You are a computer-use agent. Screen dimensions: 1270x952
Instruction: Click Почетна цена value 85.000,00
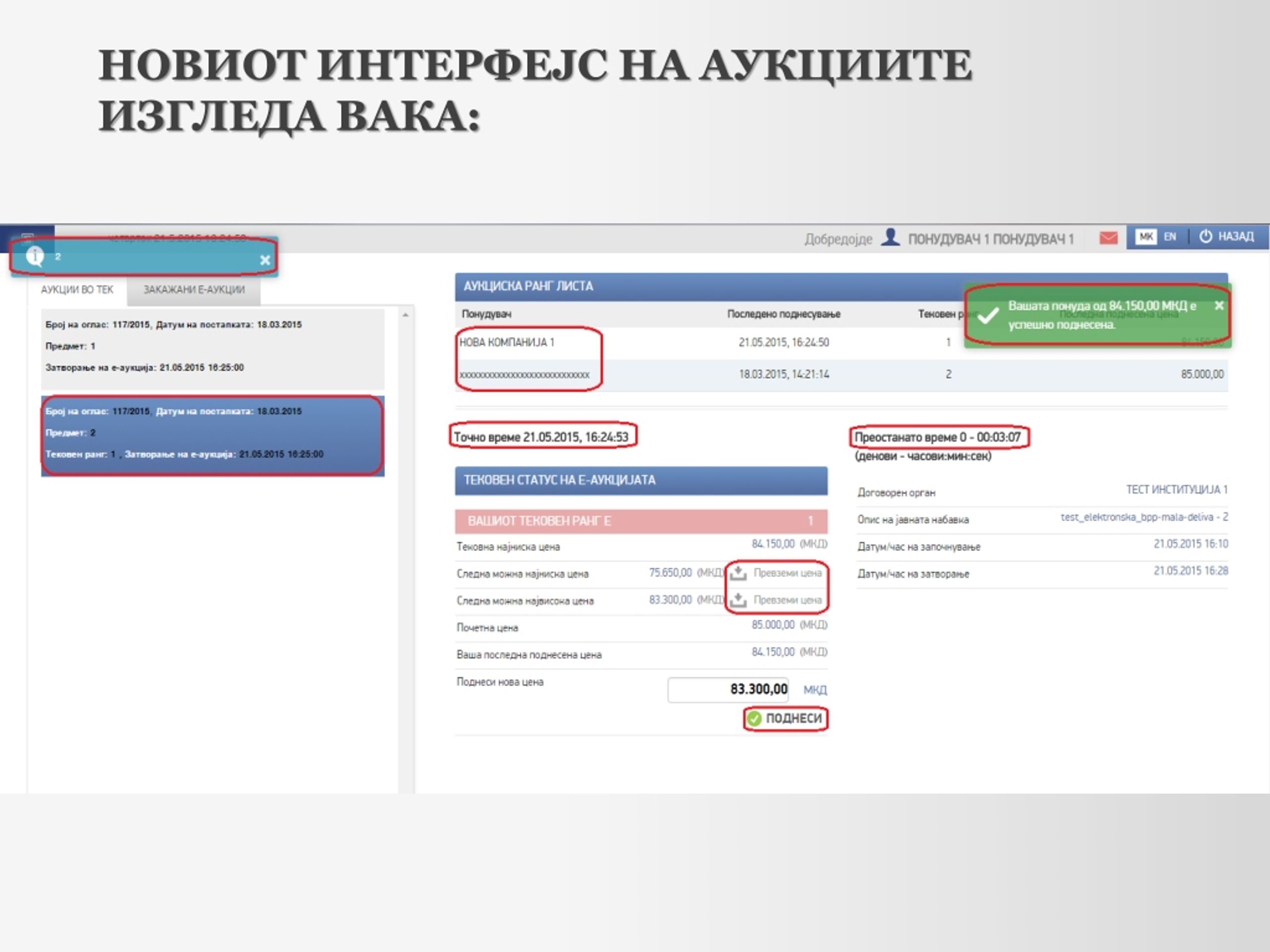(773, 625)
